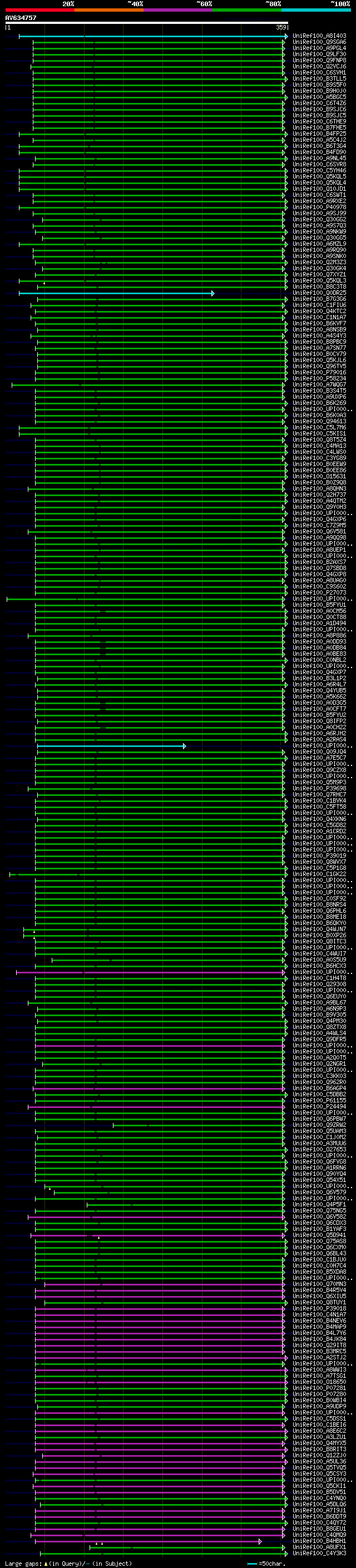The width and height of the screenshot is (356, 1568).
Task: Click UniRef100_A0S5U9 label
Action: (x=319, y=960)
